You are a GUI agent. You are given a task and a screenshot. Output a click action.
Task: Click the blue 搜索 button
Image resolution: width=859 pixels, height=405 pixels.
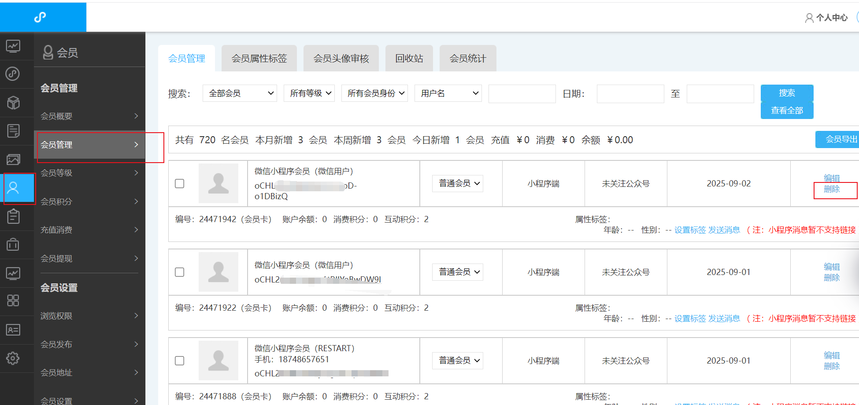pyautogui.click(x=787, y=93)
